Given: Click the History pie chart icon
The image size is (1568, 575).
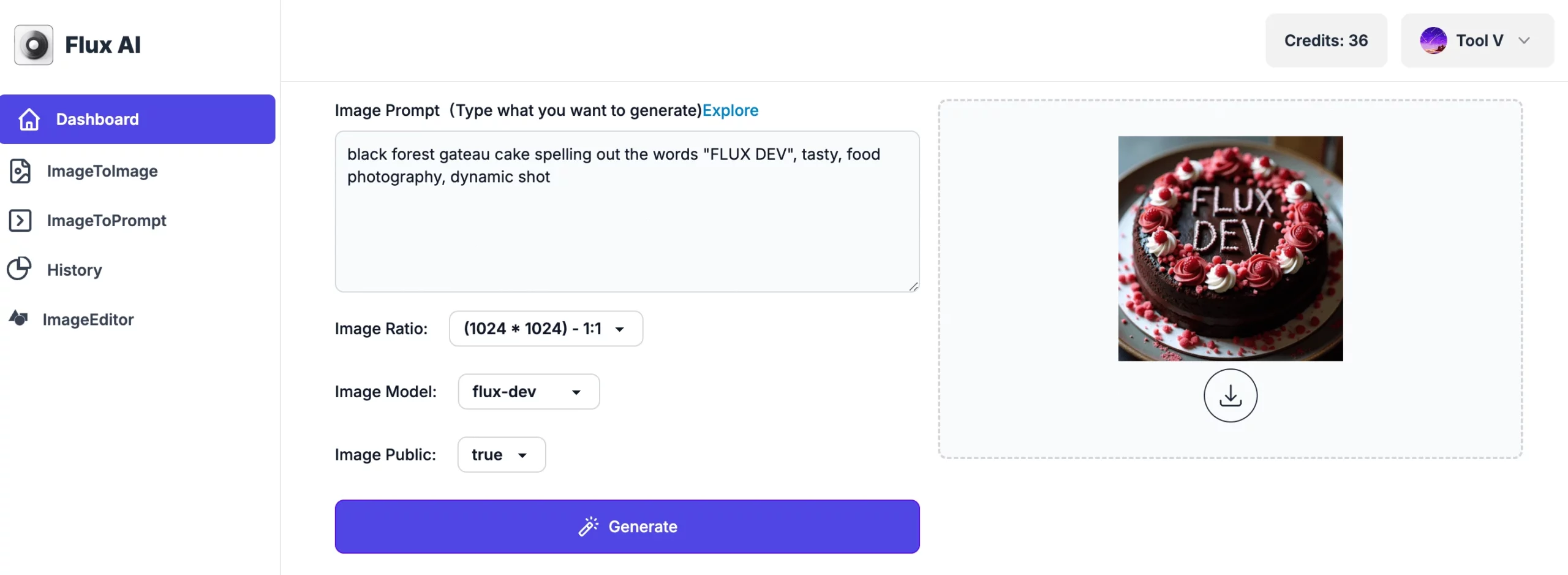Looking at the screenshot, I should 19,269.
